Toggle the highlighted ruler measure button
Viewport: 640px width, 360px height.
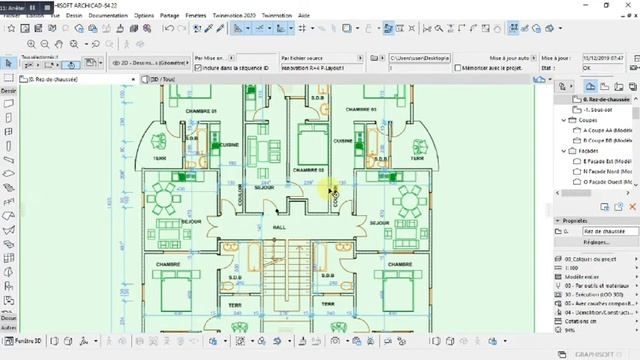(280, 28)
